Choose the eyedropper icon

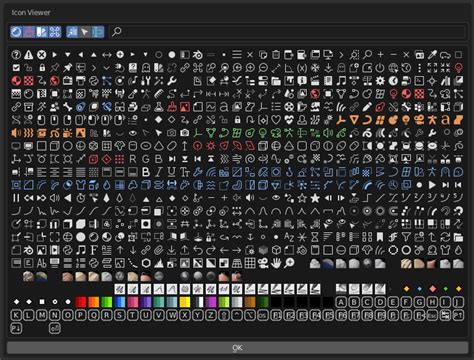point(432,54)
